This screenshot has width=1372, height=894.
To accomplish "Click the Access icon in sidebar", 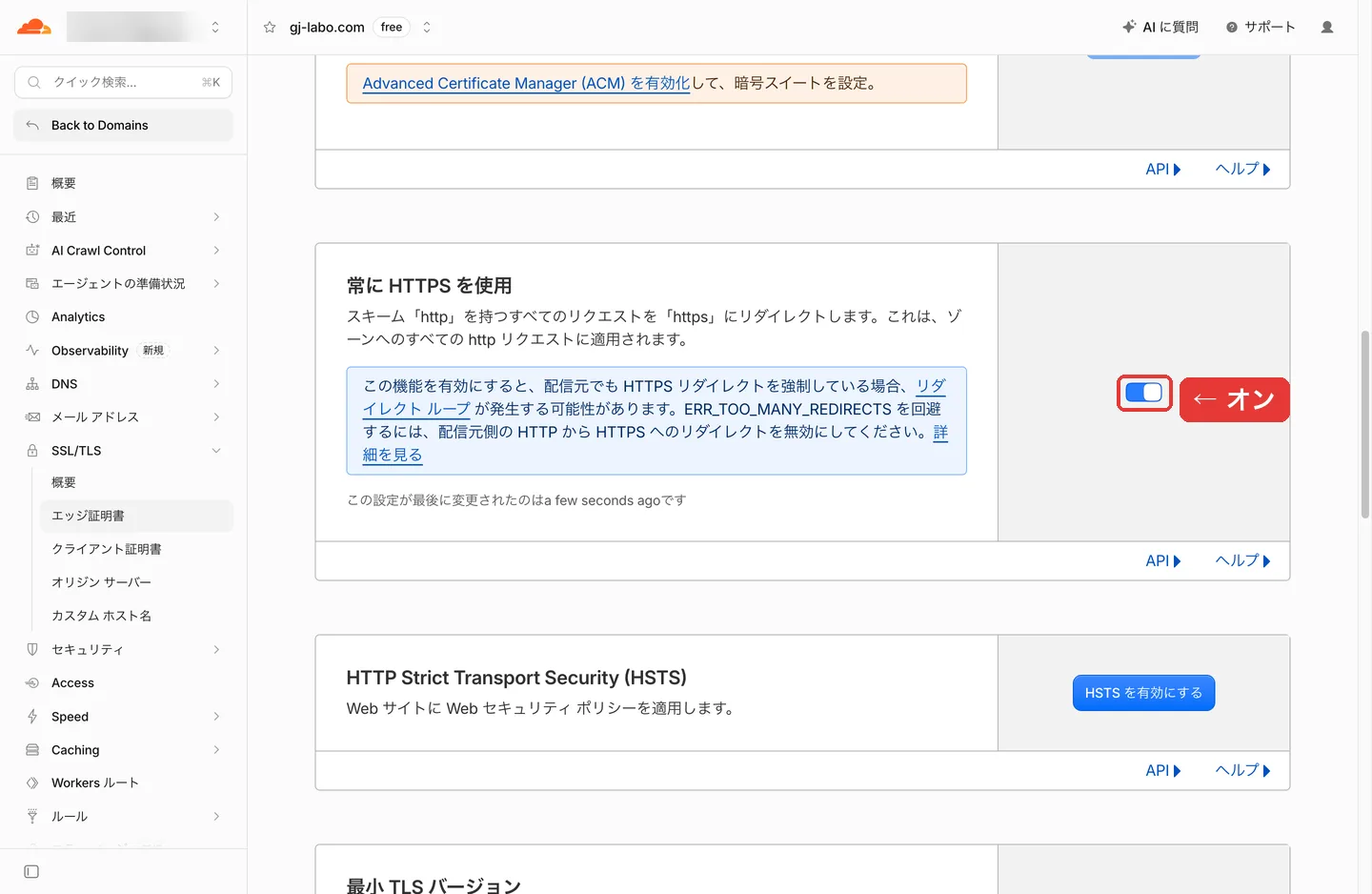I will (32, 683).
